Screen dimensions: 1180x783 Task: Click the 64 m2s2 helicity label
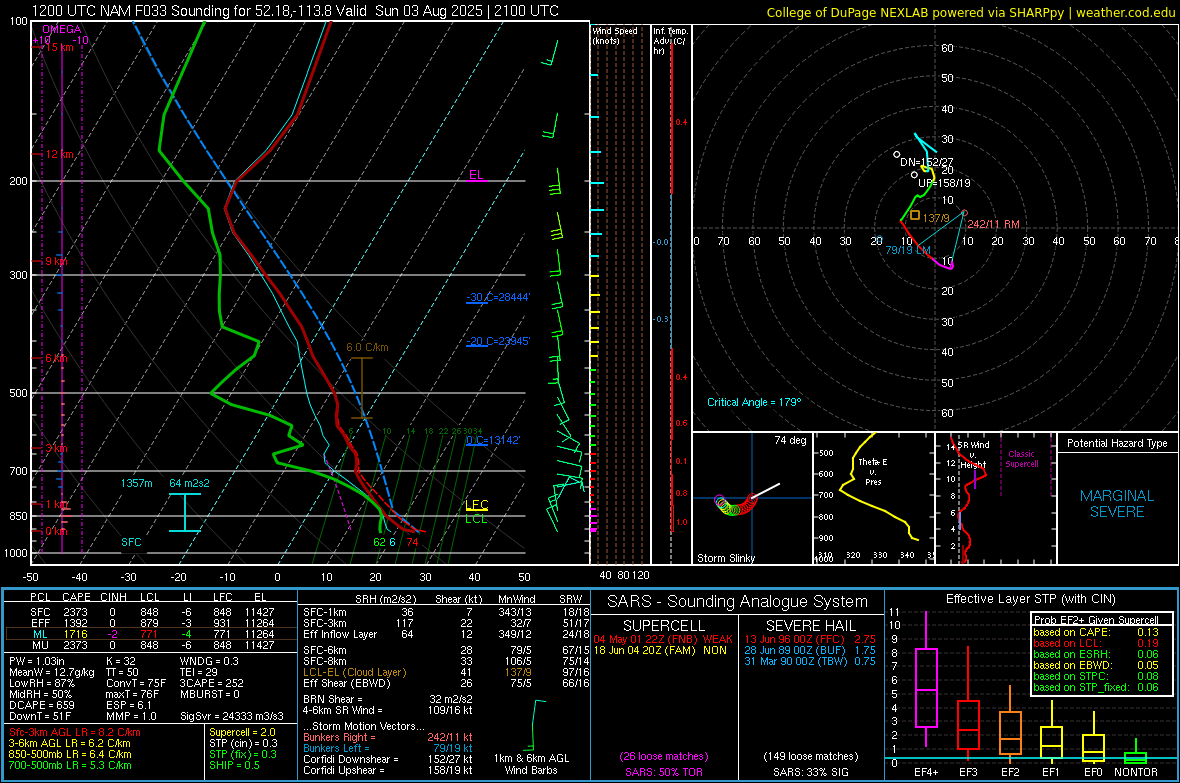(190, 483)
